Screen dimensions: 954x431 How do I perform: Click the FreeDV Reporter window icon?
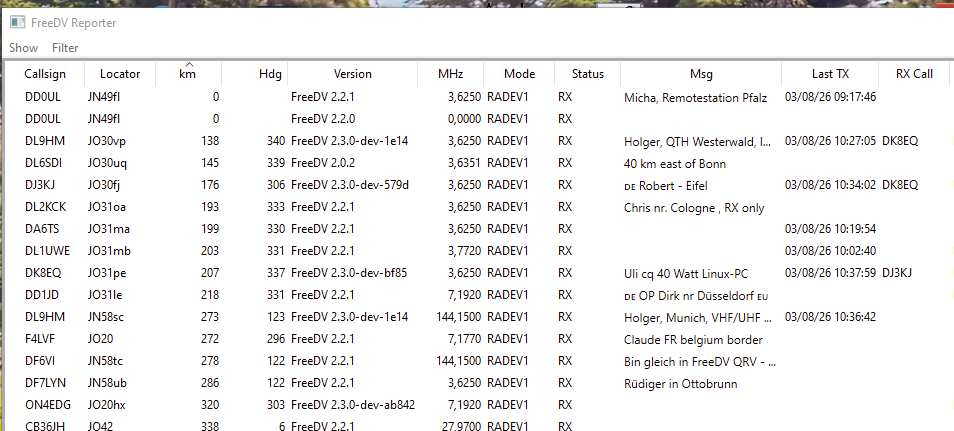17,22
